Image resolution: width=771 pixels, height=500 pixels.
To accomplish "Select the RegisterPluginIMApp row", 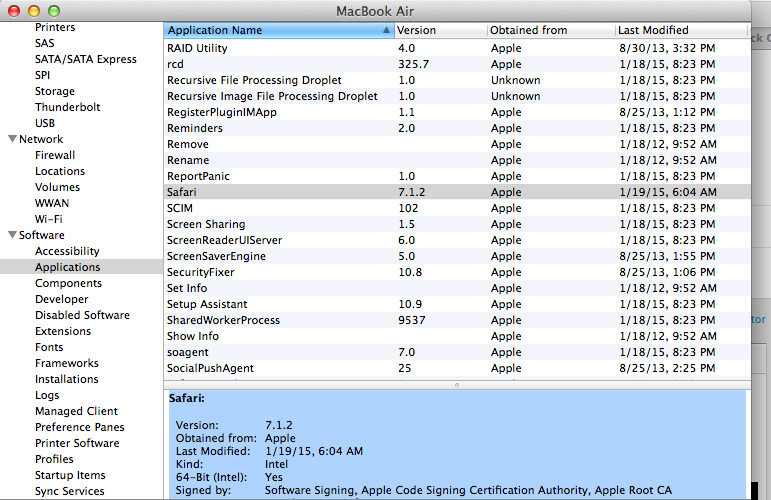I will coord(457,112).
